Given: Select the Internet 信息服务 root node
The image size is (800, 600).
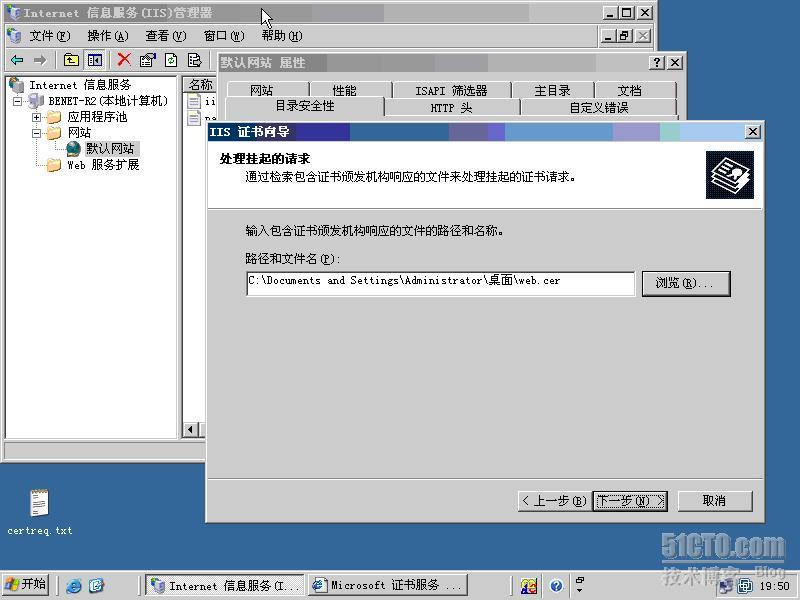Looking at the screenshot, I should click(80, 85).
